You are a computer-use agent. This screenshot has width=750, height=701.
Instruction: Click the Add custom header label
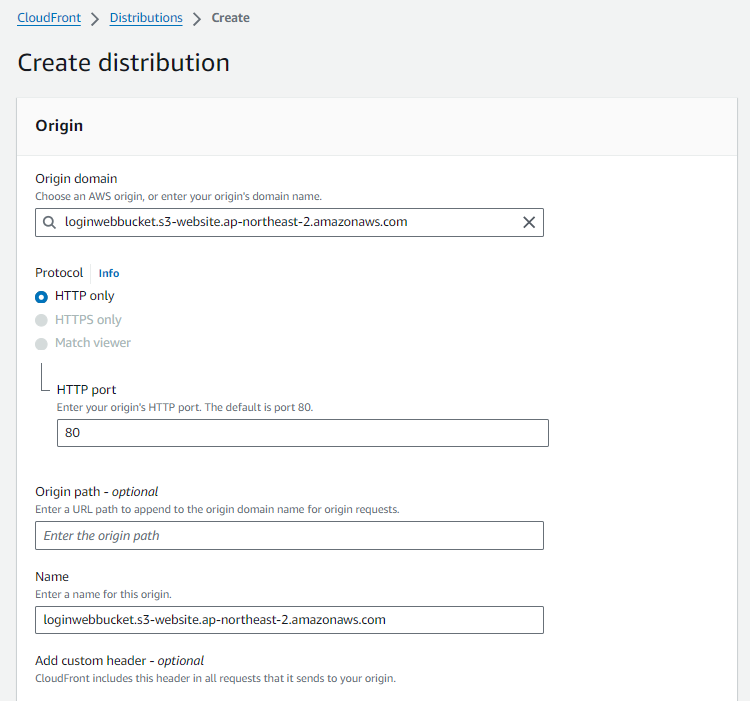[119, 660]
